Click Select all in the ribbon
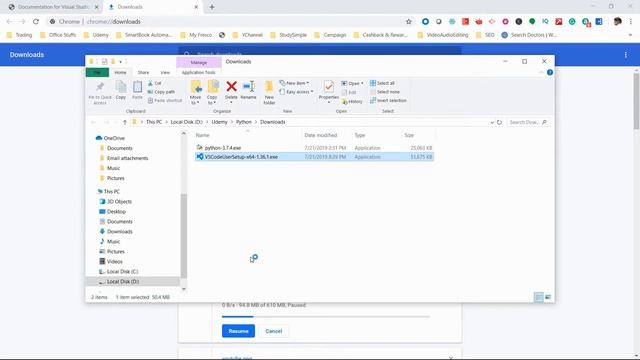The height and width of the screenshot is (360, 640). coord(382,83)
